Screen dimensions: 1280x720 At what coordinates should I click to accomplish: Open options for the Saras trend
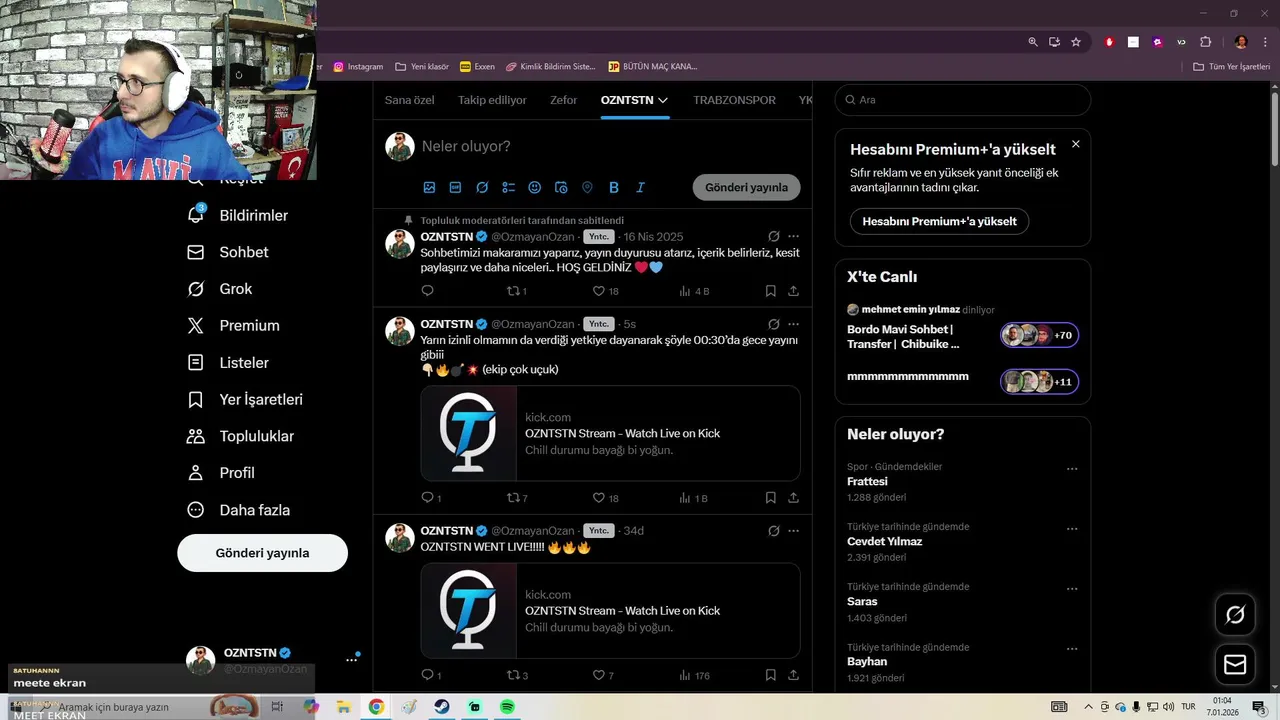coord(1072,589)
